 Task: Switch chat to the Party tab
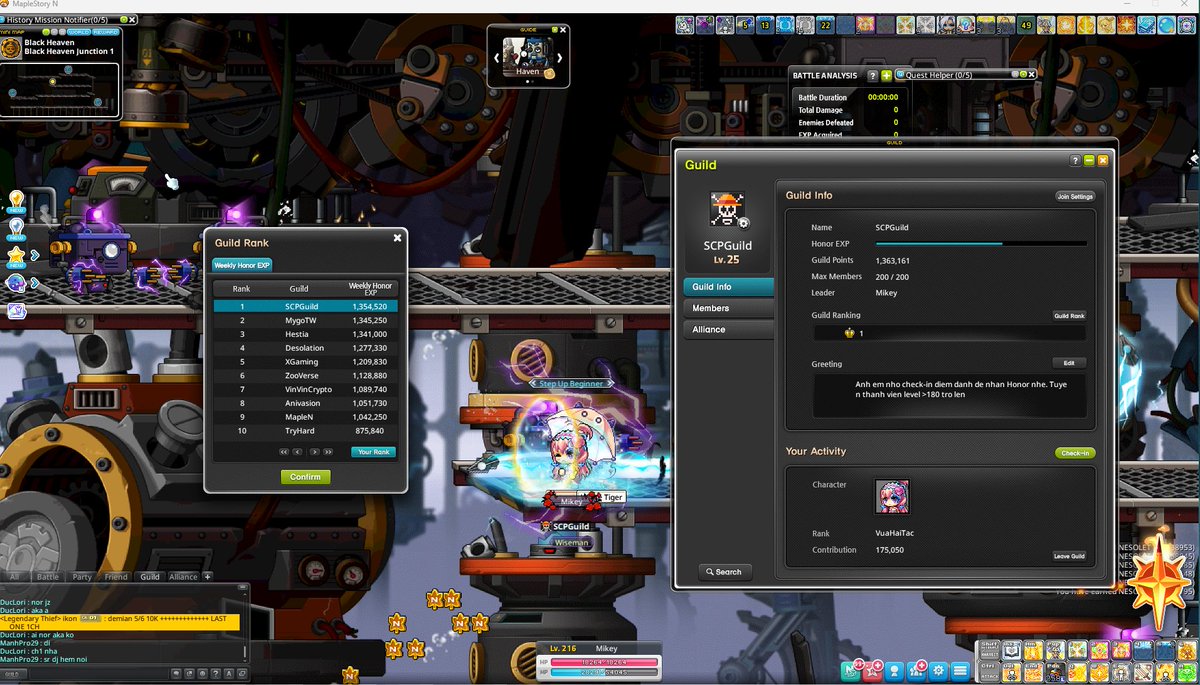(82, 577)
